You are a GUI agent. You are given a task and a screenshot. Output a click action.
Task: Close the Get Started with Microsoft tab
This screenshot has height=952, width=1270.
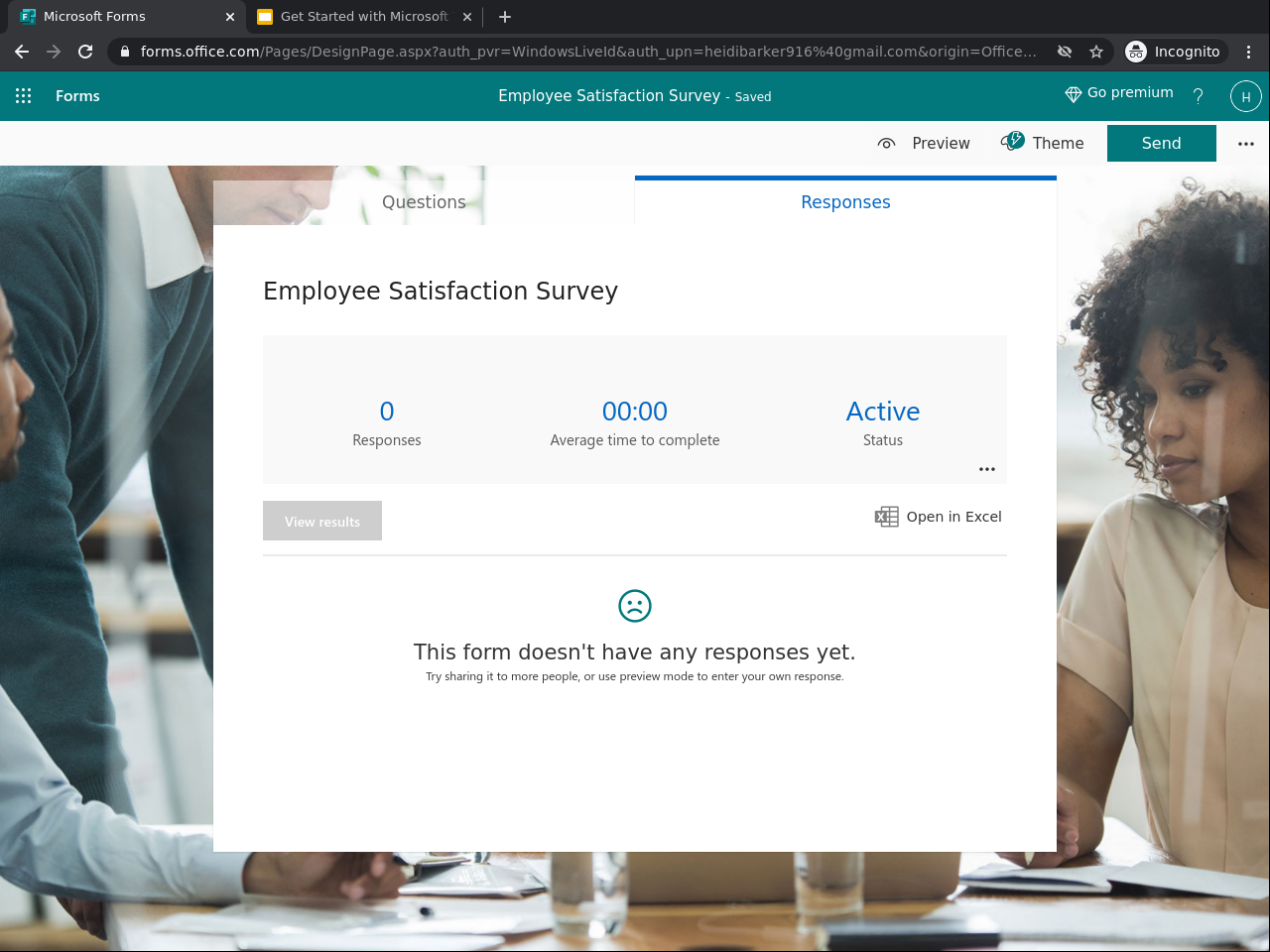(467, 17)
